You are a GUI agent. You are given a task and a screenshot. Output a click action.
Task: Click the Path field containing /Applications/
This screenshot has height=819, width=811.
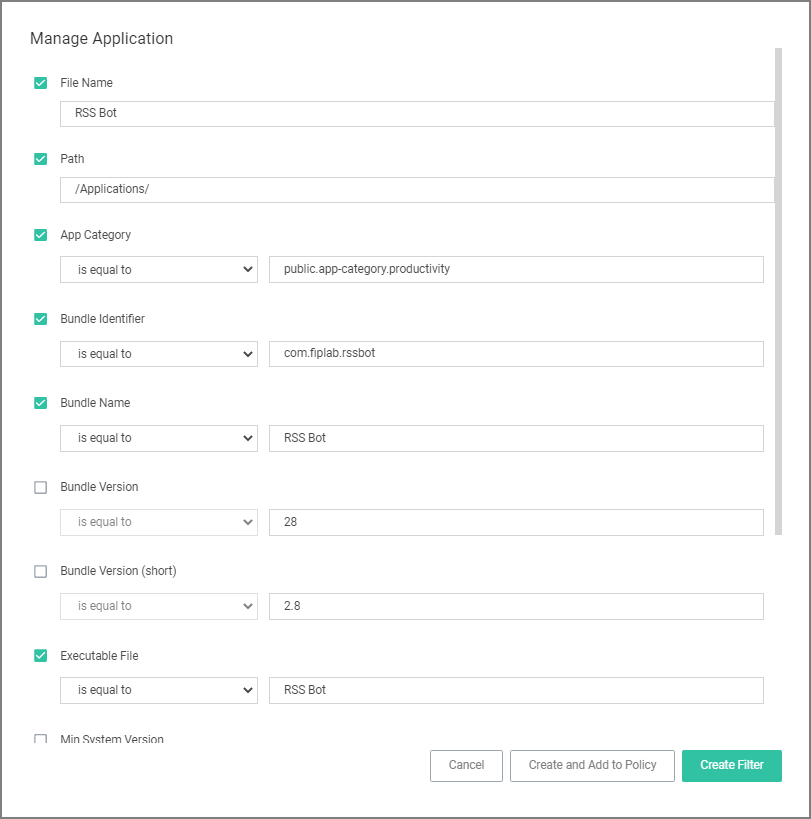pyautogui.click(x=417, y=190)
